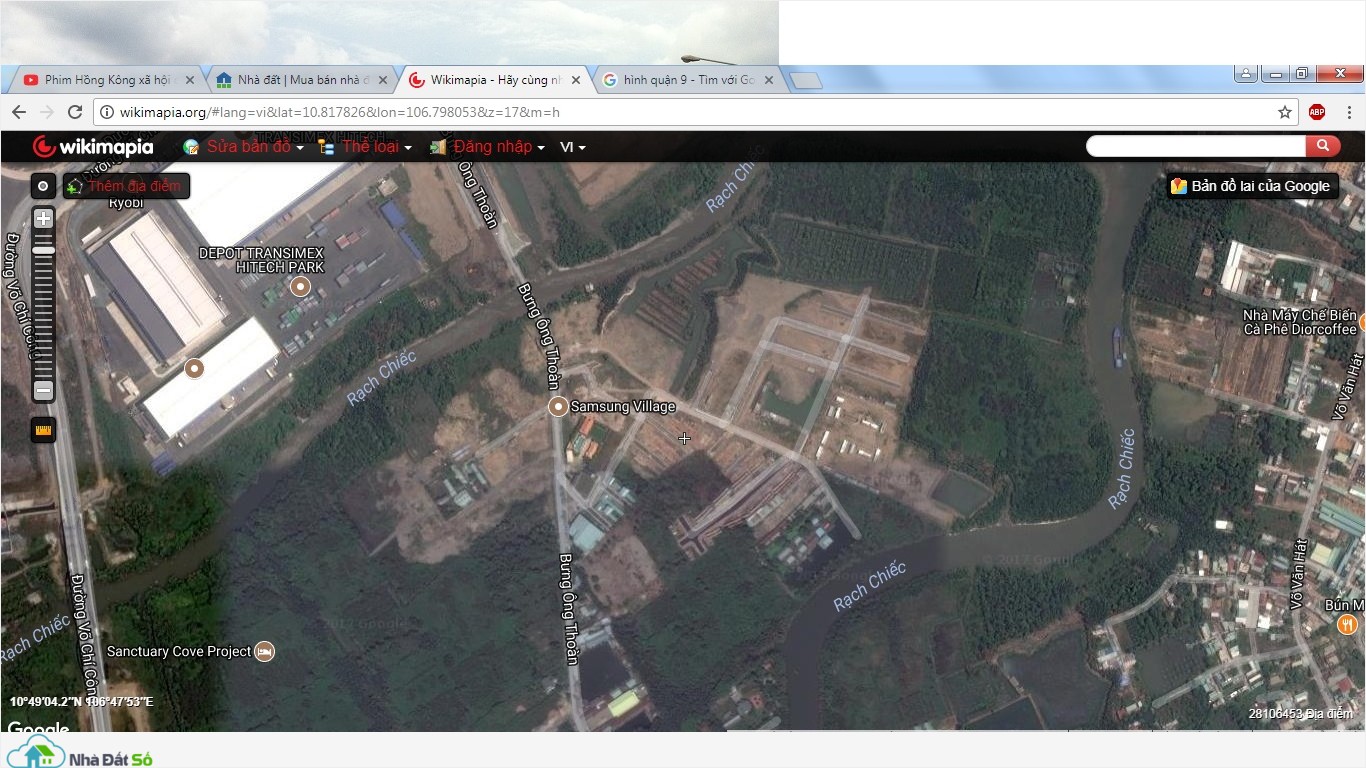Viewport: 1366px width, 768px height.
Task: Close the Nhà đất tab
Action: click(383, 80)
